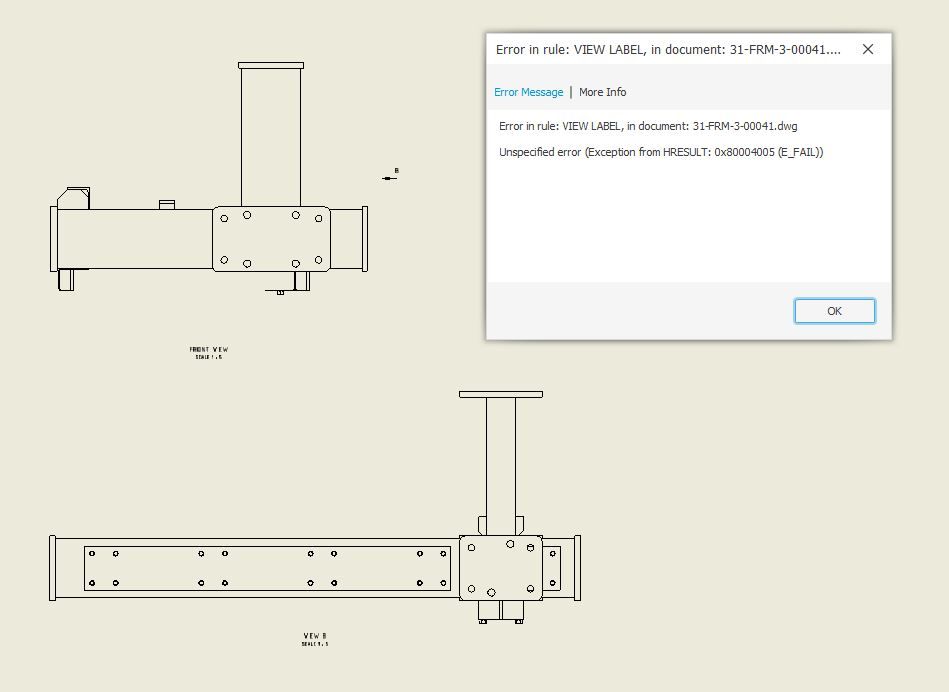Click the top cap of front view column

tap(271, 65)
